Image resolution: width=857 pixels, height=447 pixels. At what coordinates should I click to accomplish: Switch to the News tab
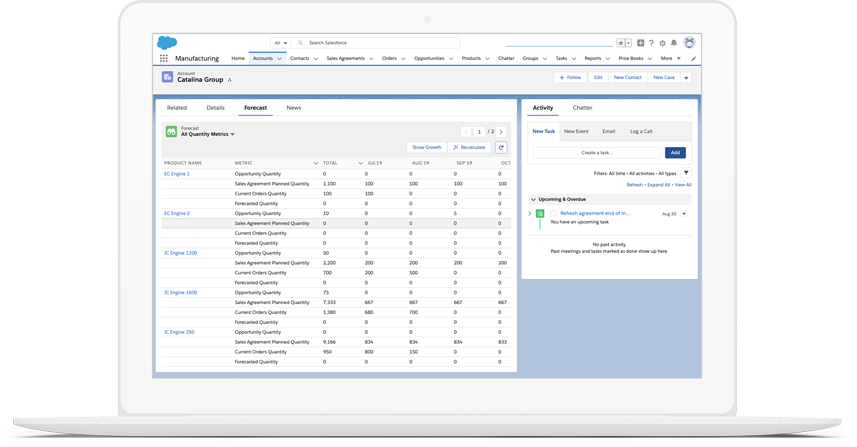[x=294, y=108]
